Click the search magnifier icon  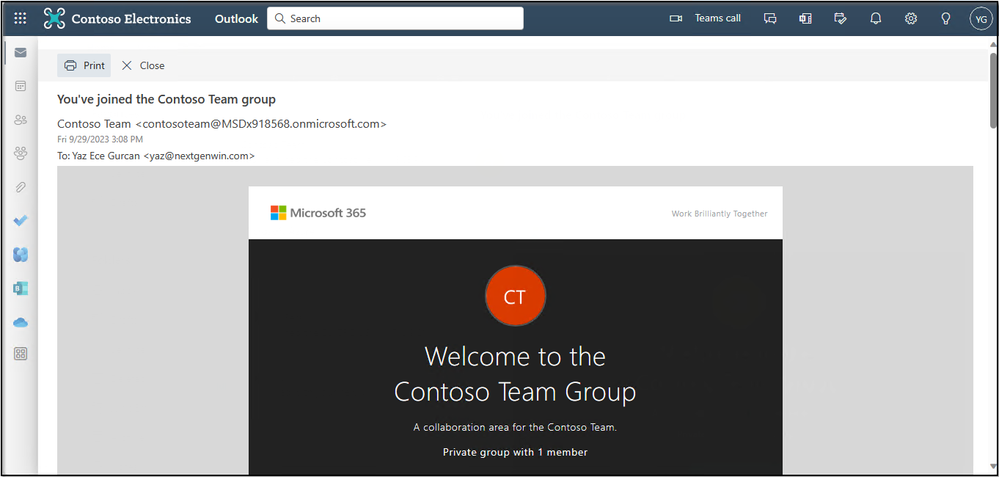(x=280, y=18)
